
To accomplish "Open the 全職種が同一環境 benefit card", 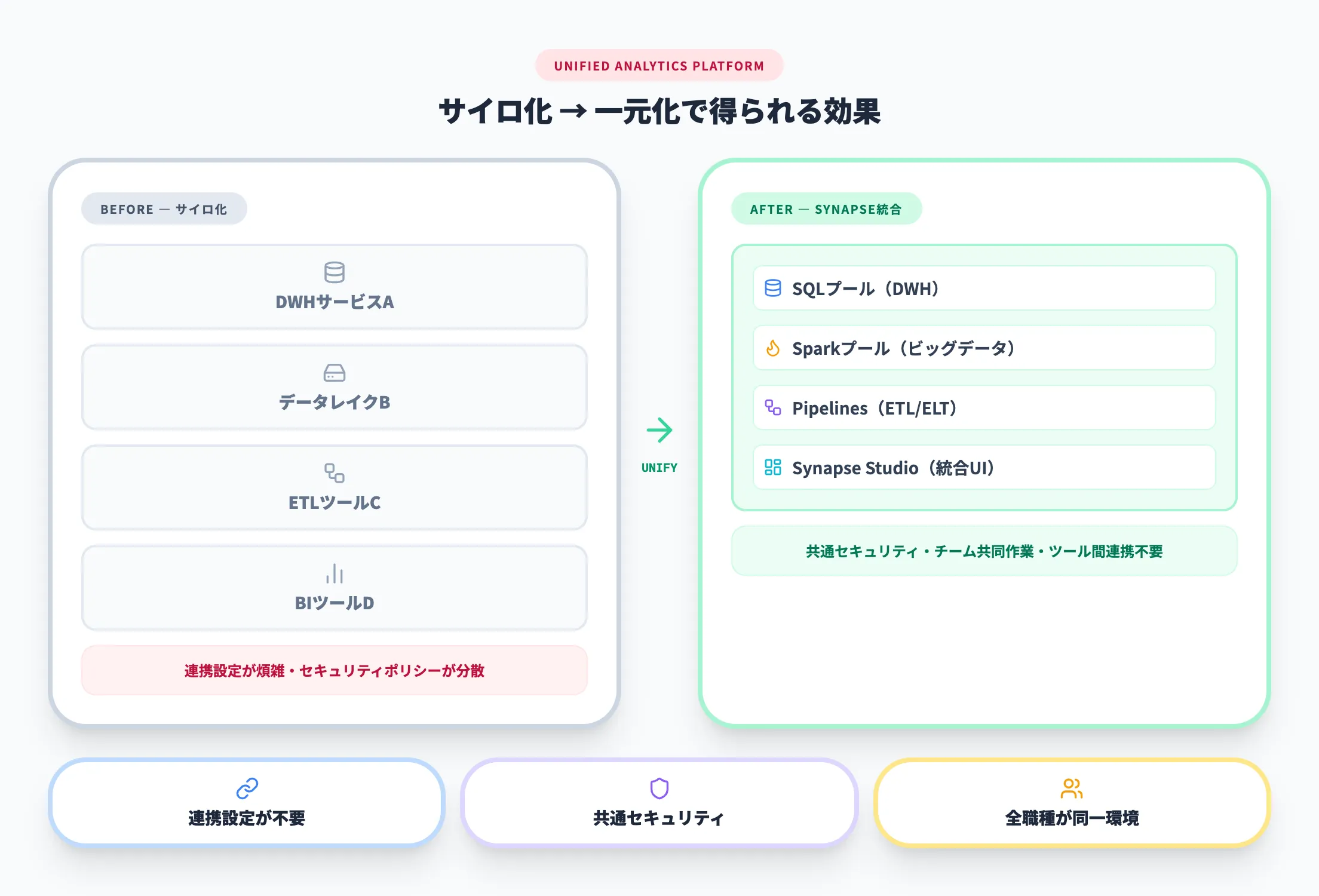I will (1072, 803).
